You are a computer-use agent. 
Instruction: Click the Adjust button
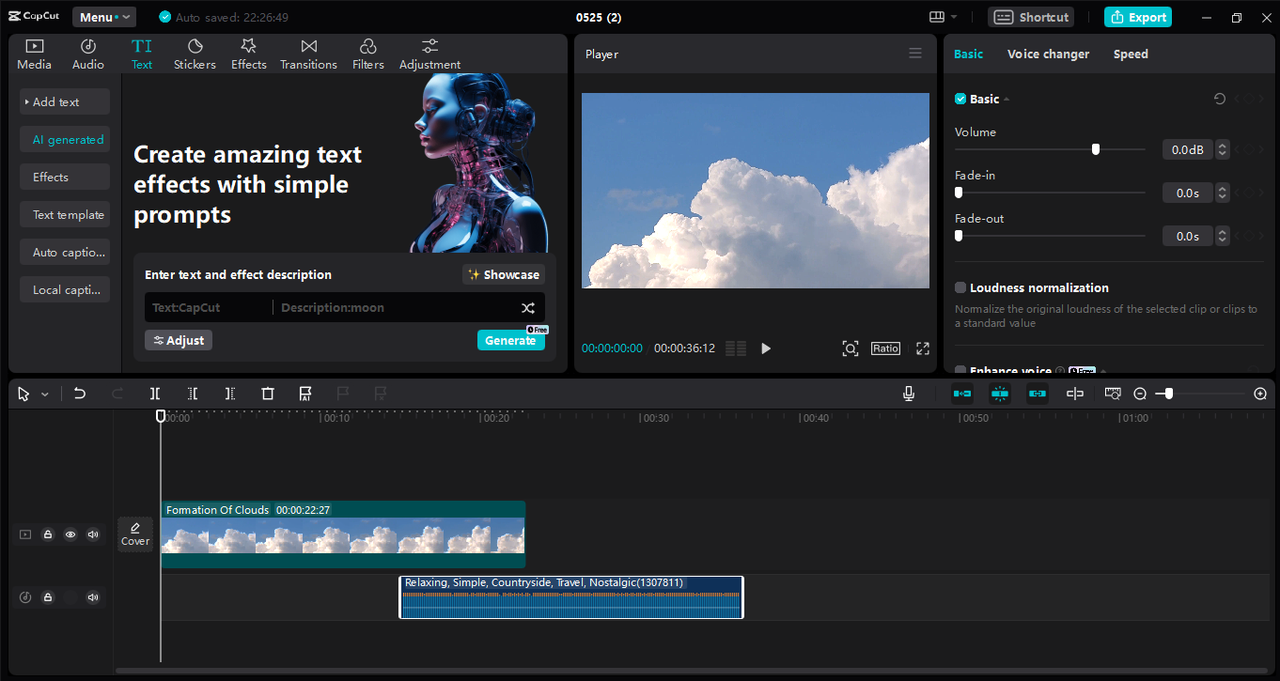pos(178,340)
